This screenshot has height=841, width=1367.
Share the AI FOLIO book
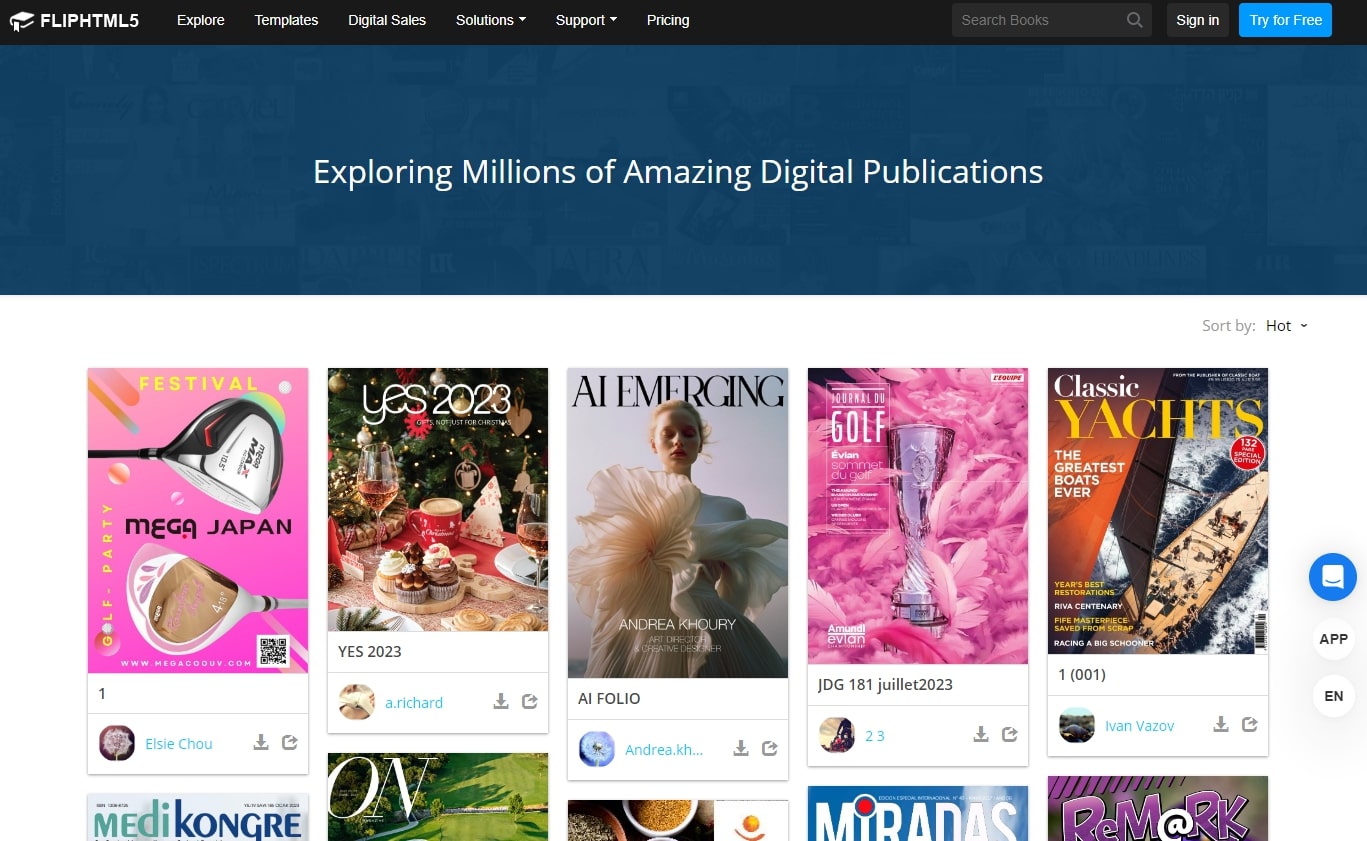tap(770, 748)
